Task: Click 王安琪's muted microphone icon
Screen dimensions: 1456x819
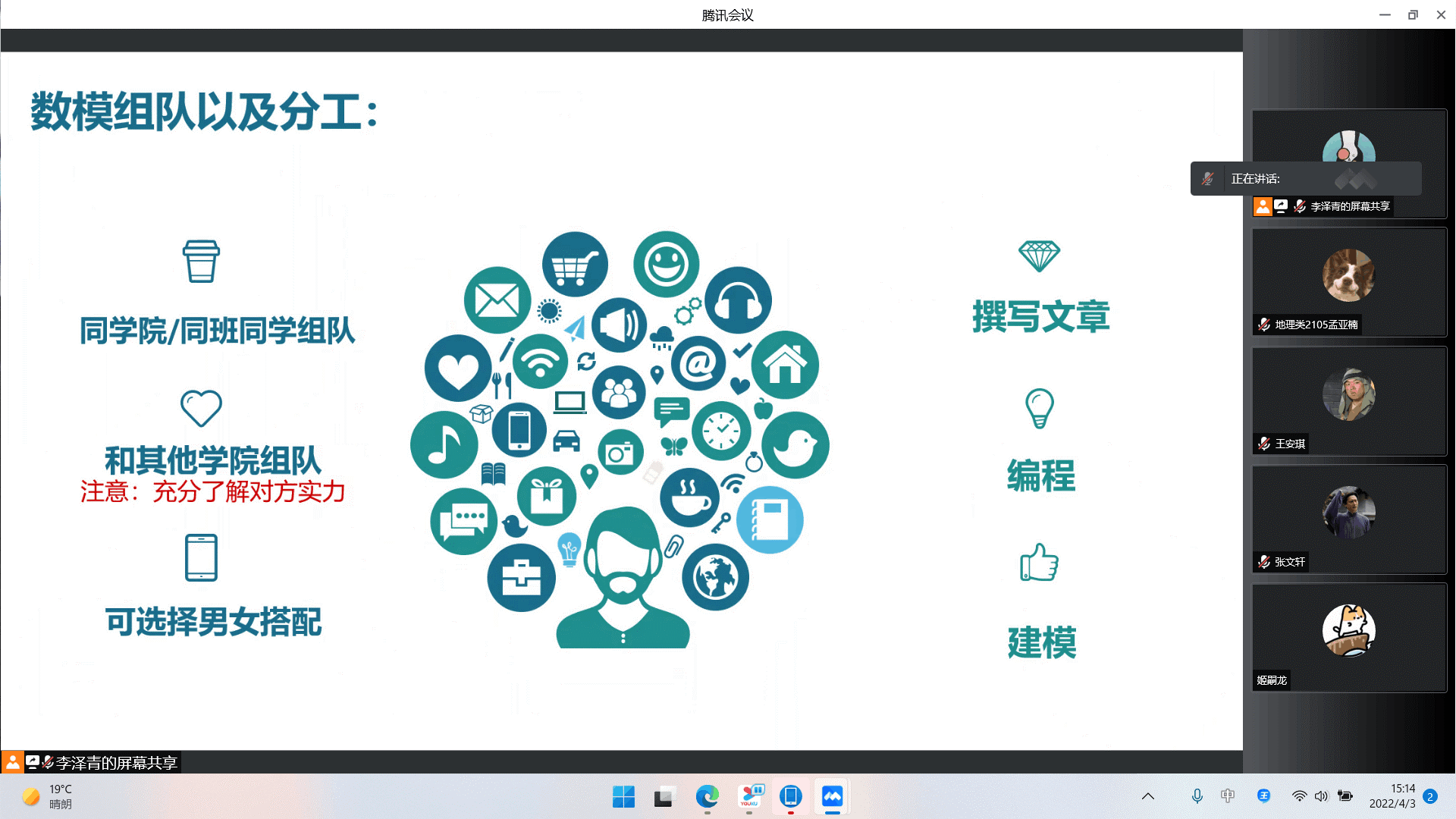Action: coord(1264,444)
